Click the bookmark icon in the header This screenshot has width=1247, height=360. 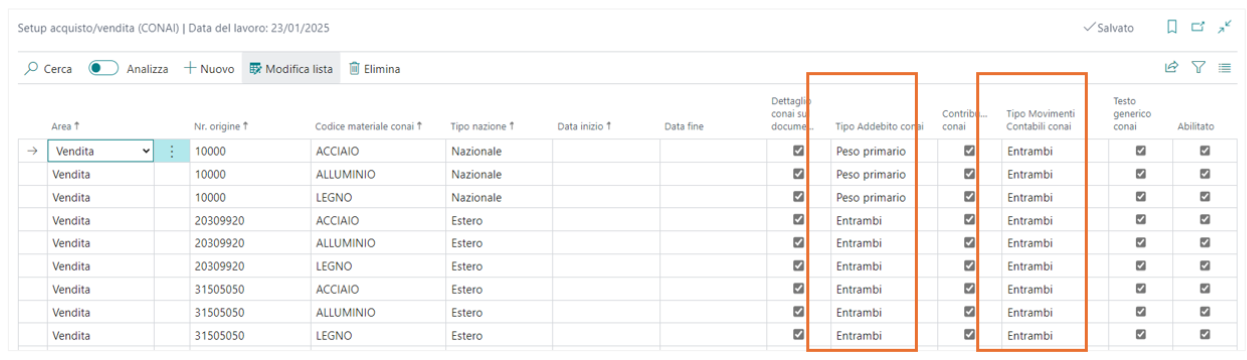point(1172,27)
